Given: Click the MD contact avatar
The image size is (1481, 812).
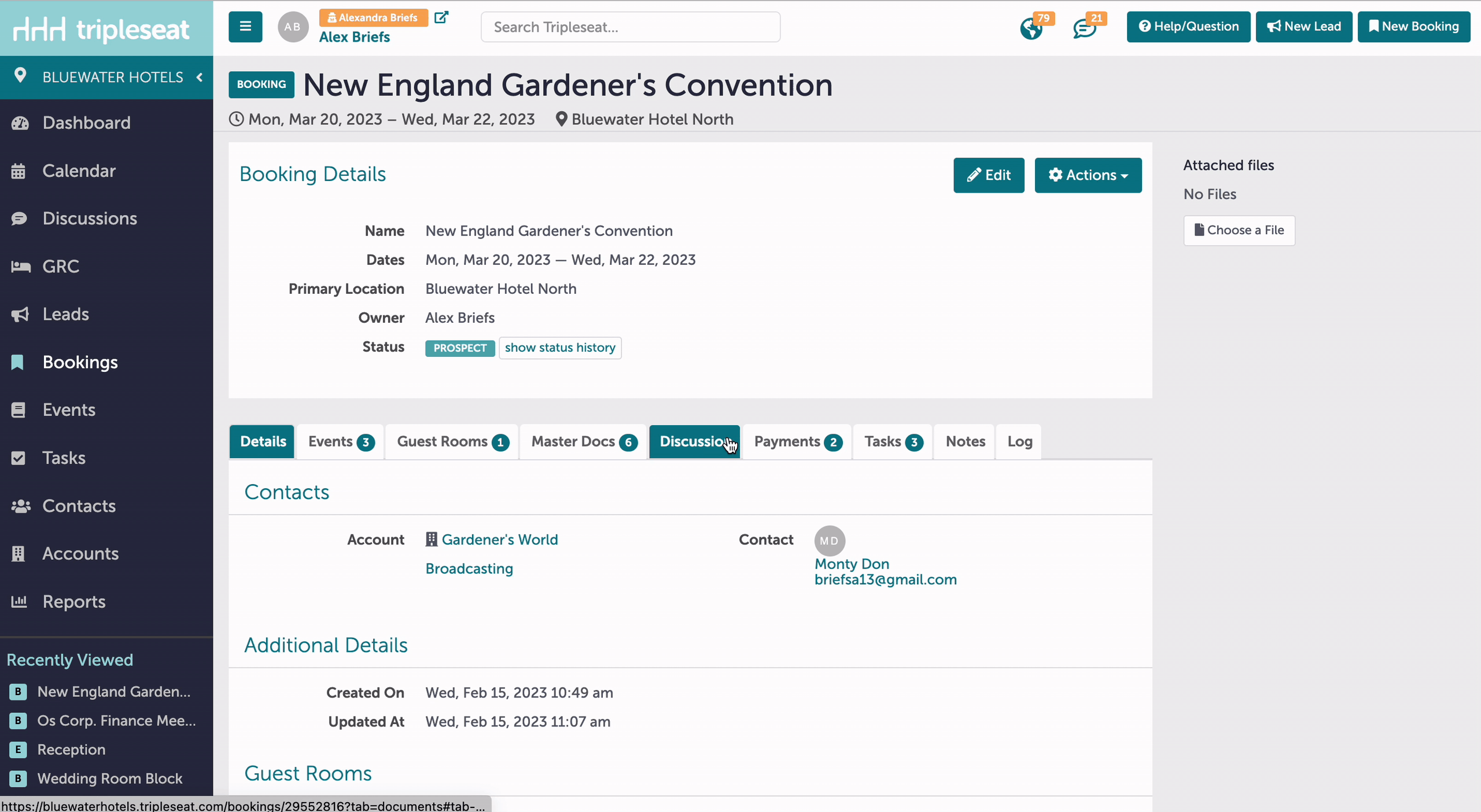Looking at the screenshot, I should (x=830, y=541).
